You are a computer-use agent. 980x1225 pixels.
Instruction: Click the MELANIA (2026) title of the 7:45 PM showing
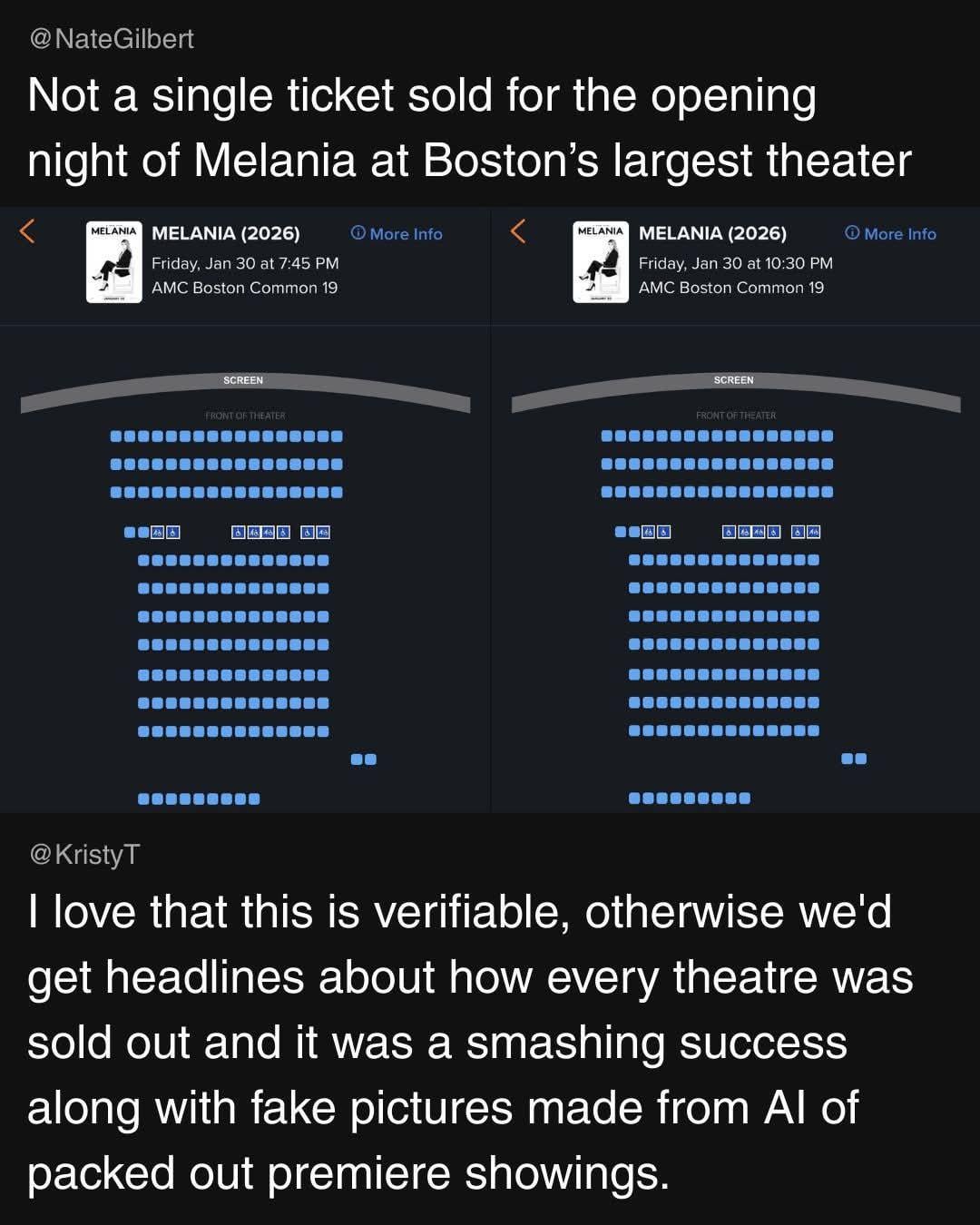tap(225, 233)
